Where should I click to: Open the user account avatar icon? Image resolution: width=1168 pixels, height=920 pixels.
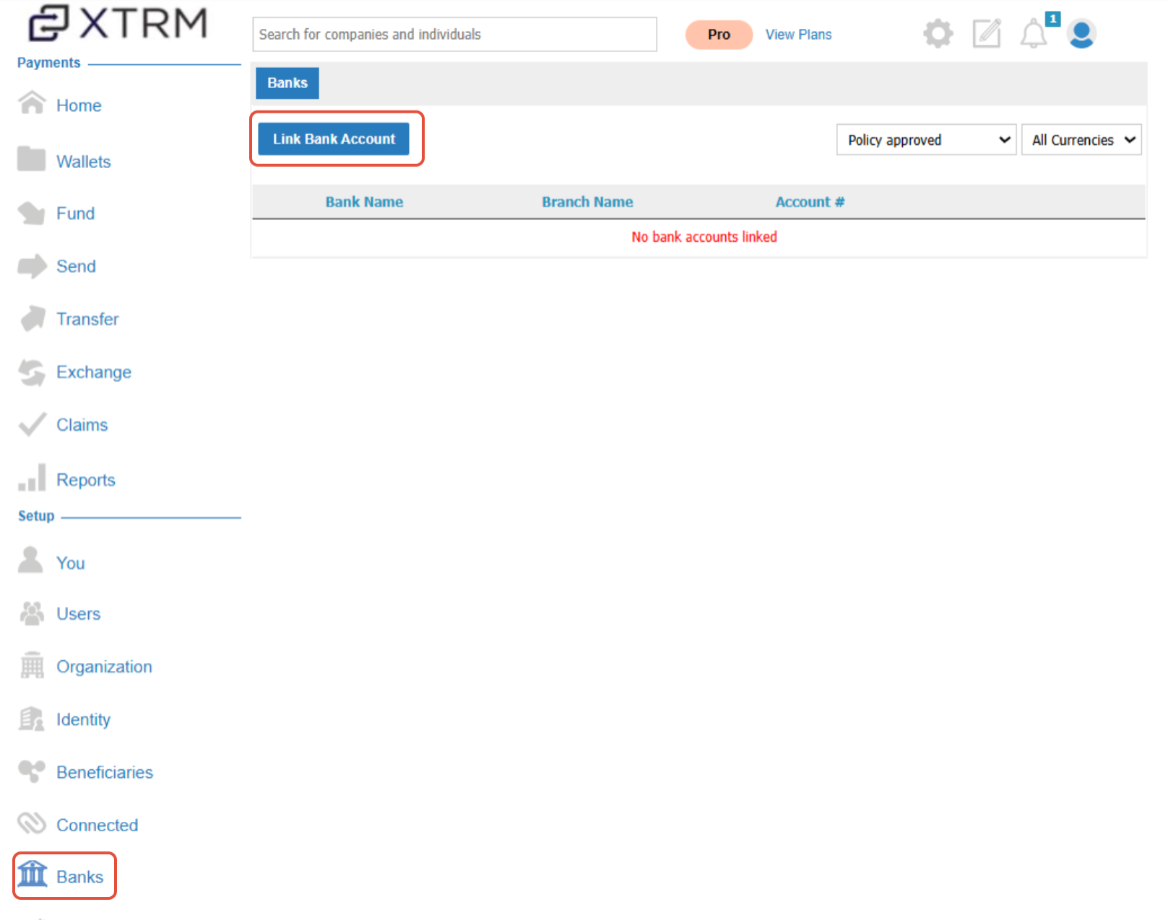pos(1081,34)
